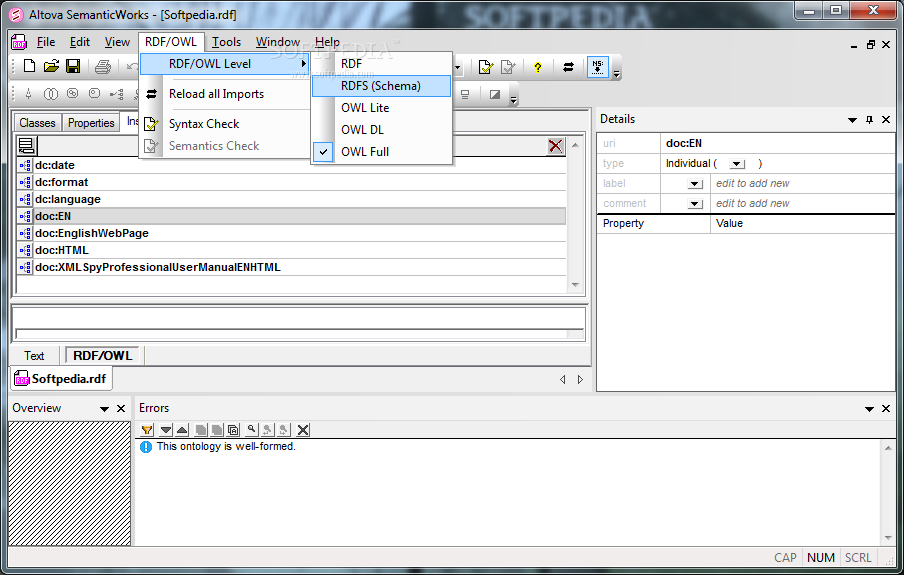Viewport: 904px width, 575px height.
Task: Expand first toolbar overflow options arrow
Action: tap(617, 74)
